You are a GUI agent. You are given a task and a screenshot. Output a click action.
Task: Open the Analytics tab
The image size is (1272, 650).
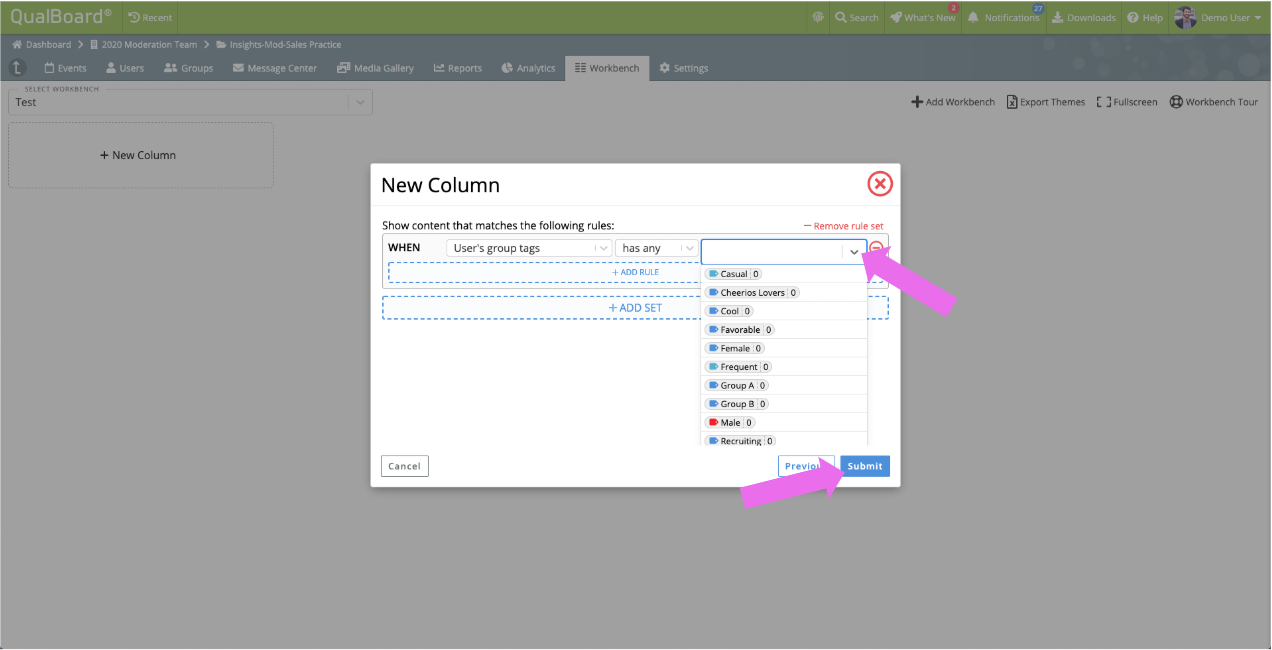click(x=529, y=68)
